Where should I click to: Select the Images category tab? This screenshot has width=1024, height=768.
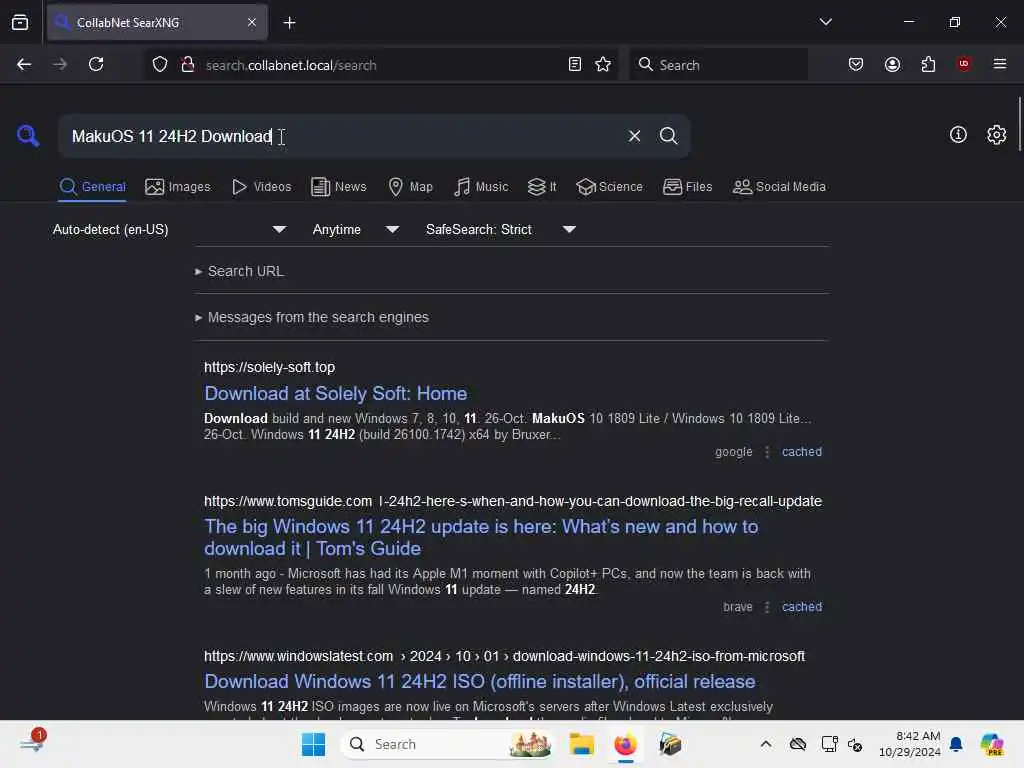[178, 187]
